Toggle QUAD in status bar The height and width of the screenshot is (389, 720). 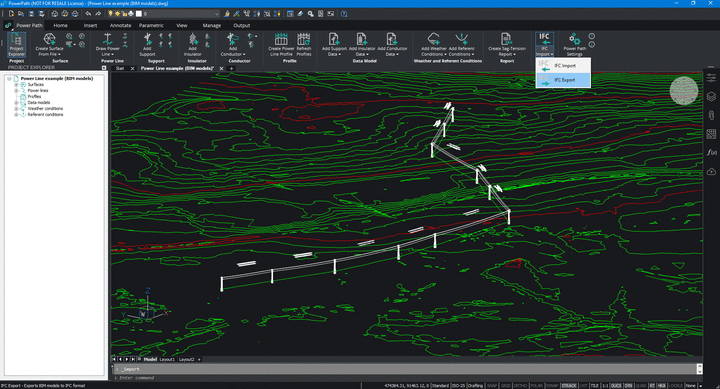coord(641,386)
